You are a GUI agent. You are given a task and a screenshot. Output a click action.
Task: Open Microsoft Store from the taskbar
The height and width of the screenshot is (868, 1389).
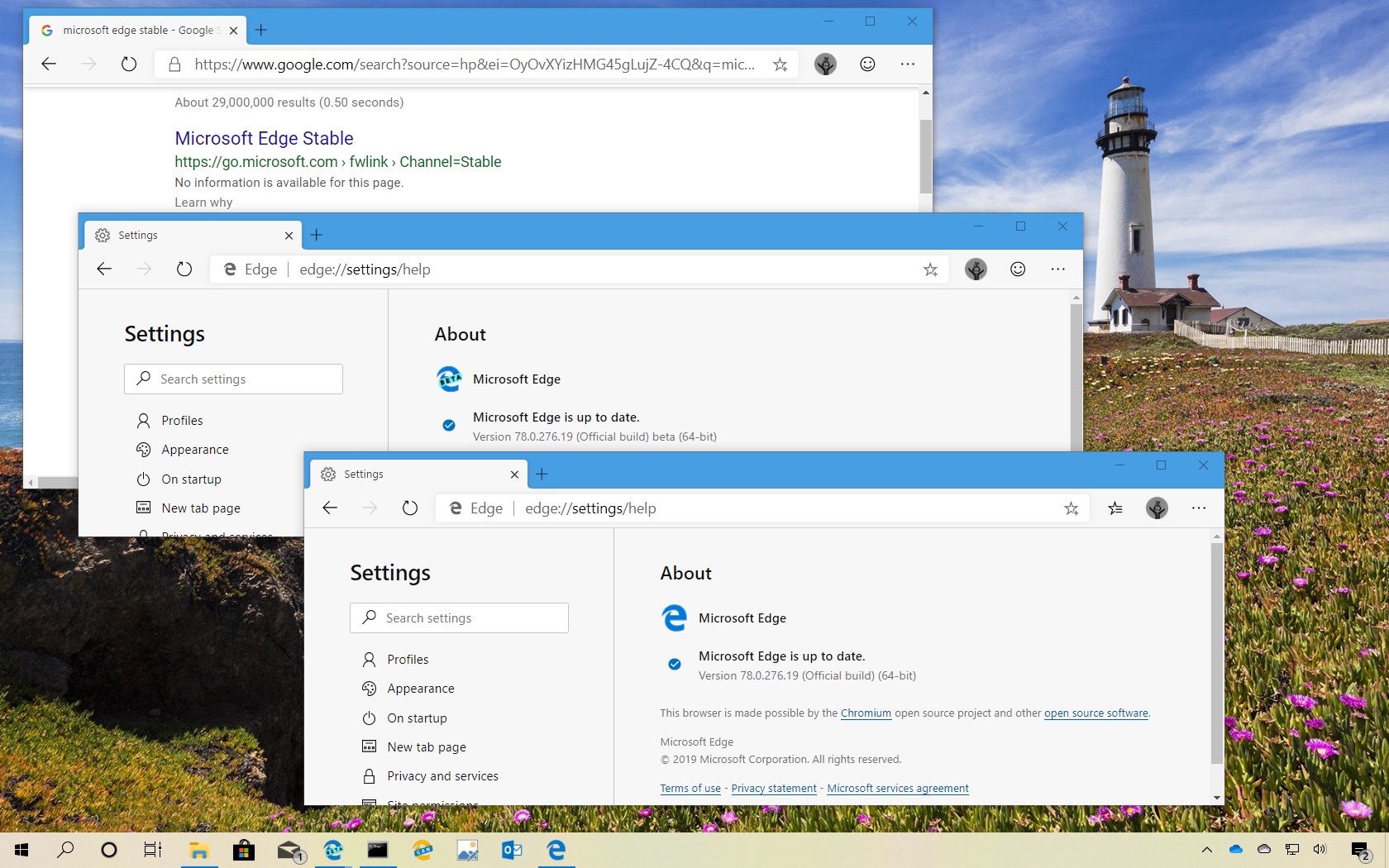(244, 850)
